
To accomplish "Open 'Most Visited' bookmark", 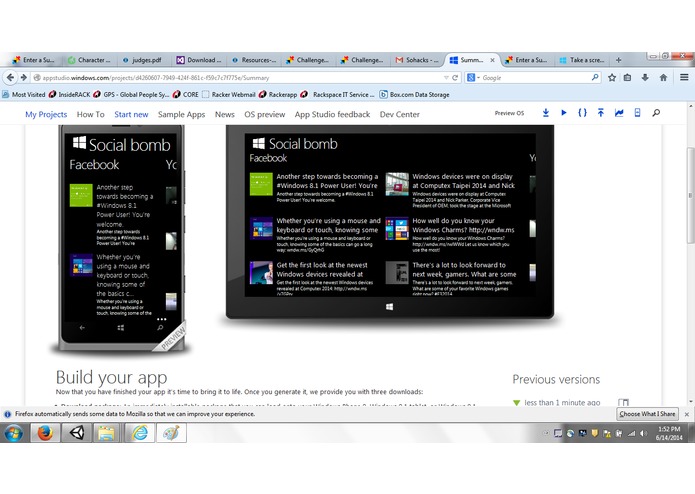I will click(24, 94).
